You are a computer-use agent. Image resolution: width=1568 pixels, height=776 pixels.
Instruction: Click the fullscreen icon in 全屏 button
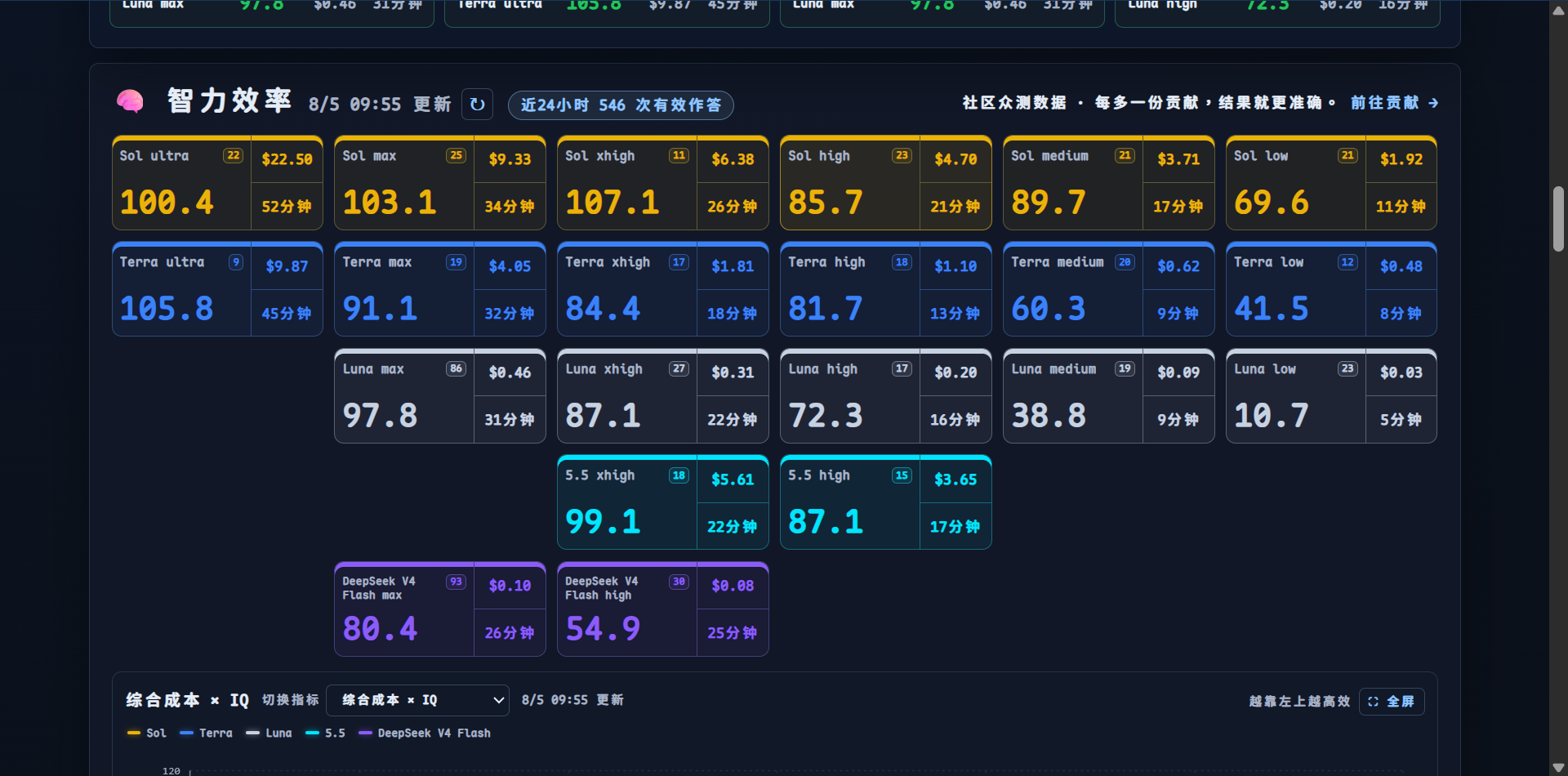coord(1373,702)
